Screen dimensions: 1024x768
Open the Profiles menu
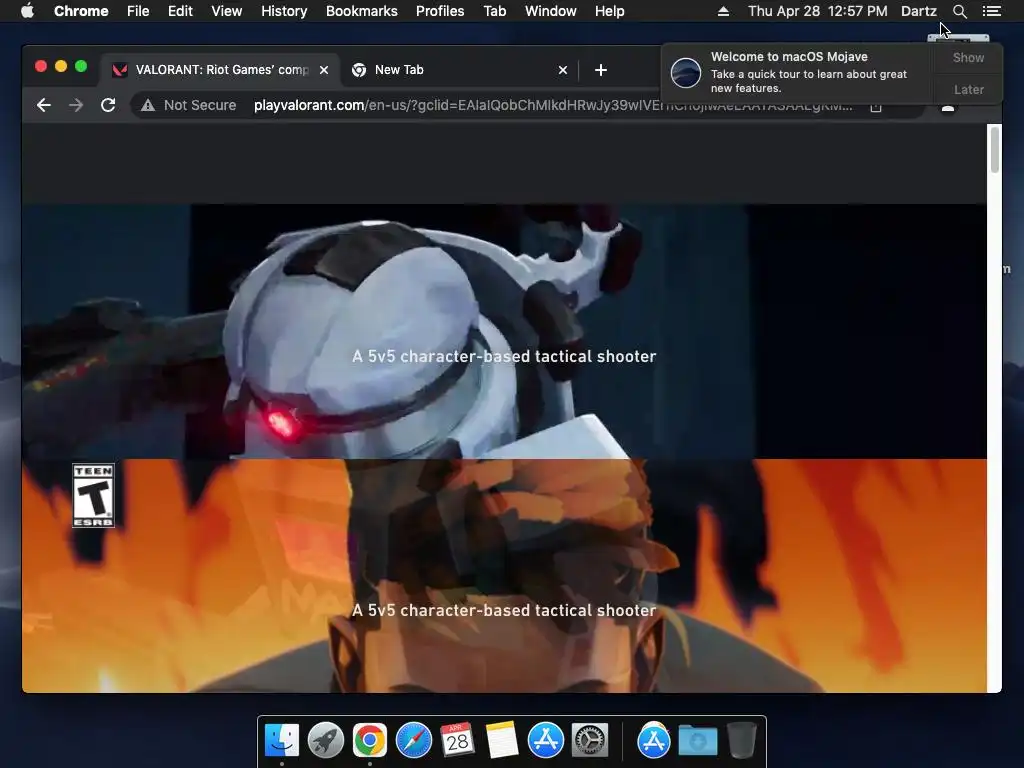440,11
